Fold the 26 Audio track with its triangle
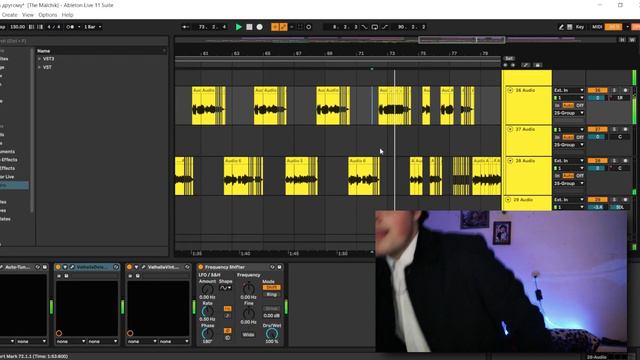The height and width of the screenshot is (360, 640). click(x=510, y=90)
